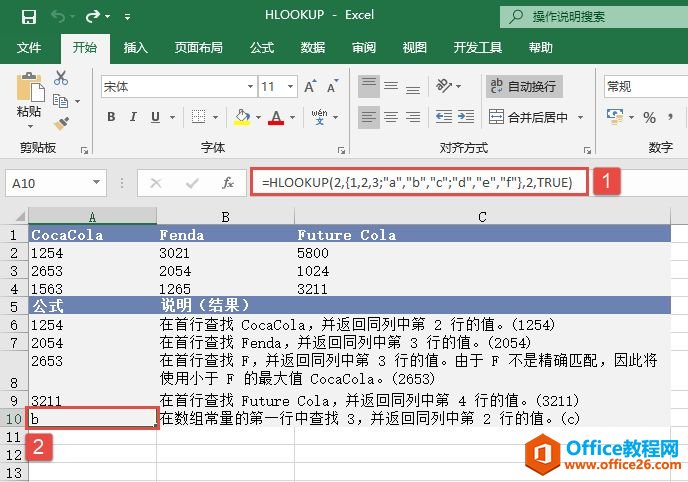This screenshot has height=482, width=688.
Task: Click the Enter checkmark formula icon
Action: [x=192, y=183]
